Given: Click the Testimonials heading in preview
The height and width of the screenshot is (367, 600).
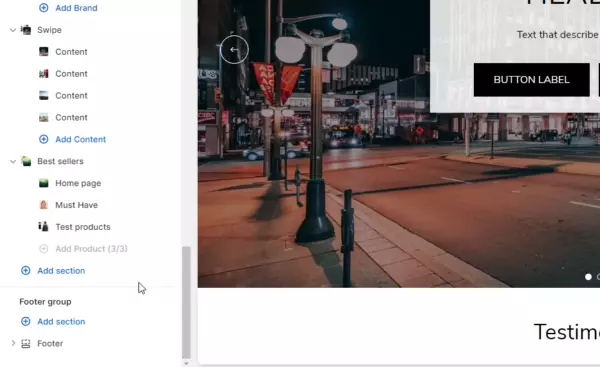Looking at the screenshot, I should click(567, 331).
